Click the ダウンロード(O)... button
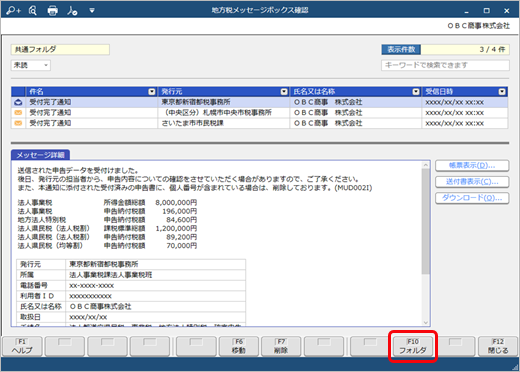The image size is (520, 372). click(472, 198)
